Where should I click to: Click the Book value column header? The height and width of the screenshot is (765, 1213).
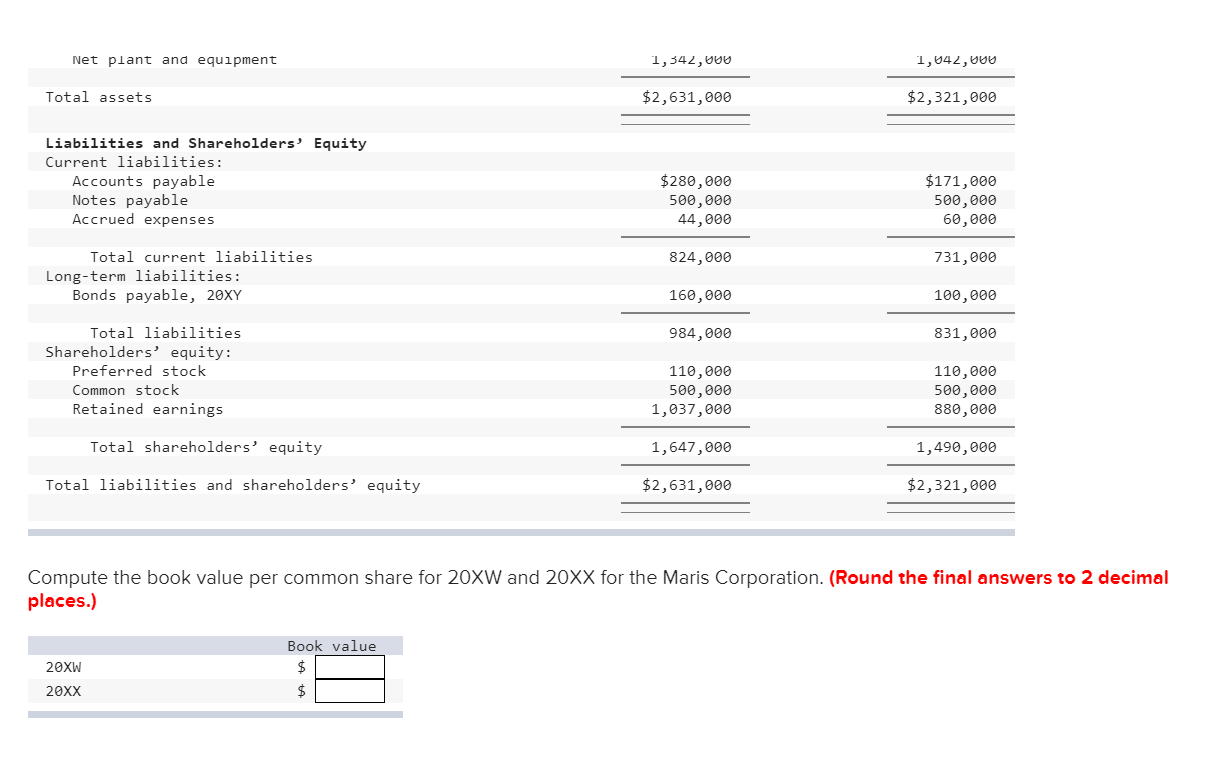332,645
